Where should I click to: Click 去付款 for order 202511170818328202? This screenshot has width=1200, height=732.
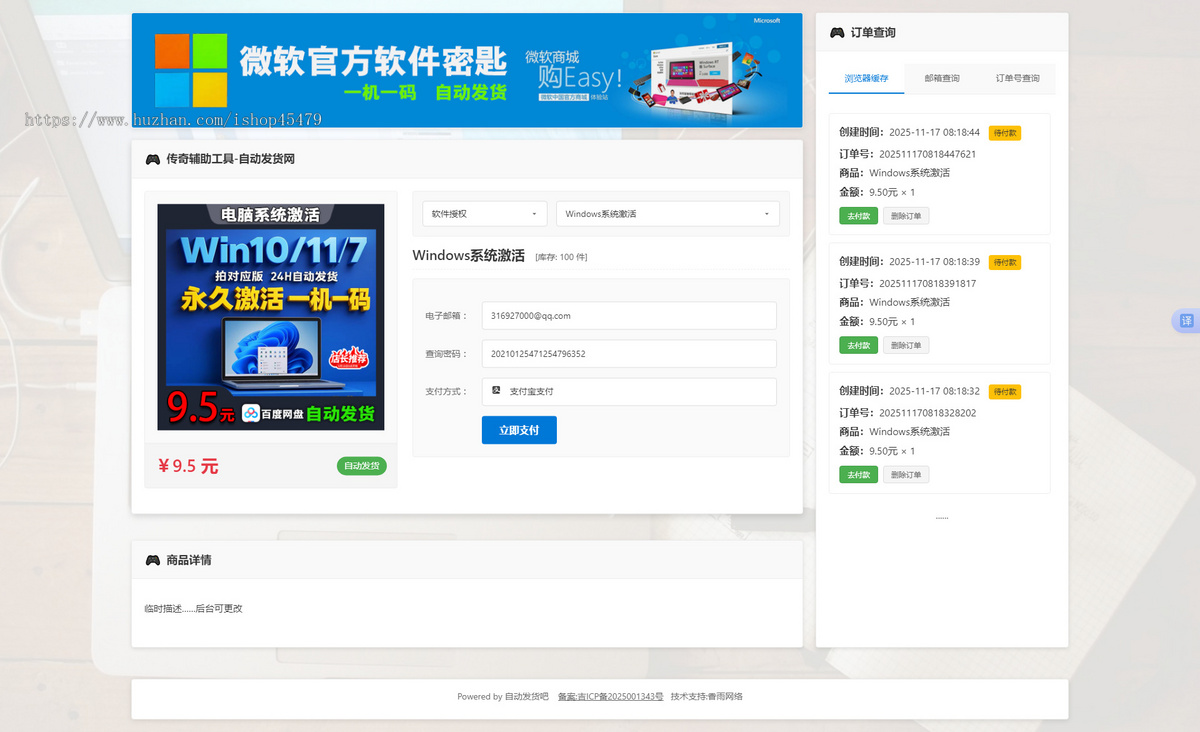858,474
